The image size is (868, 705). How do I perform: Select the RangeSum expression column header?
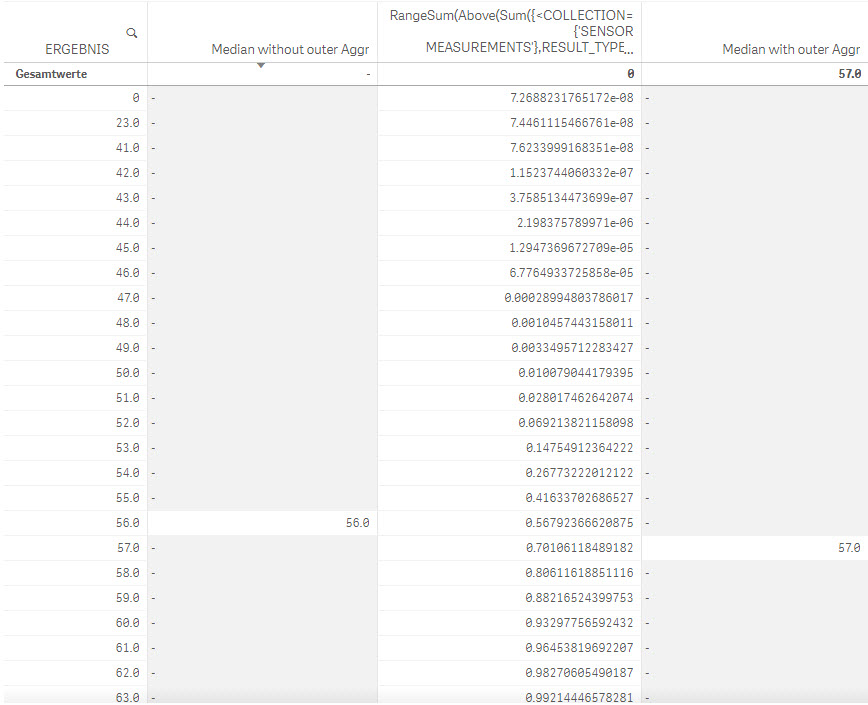click(x=512, y=32)
